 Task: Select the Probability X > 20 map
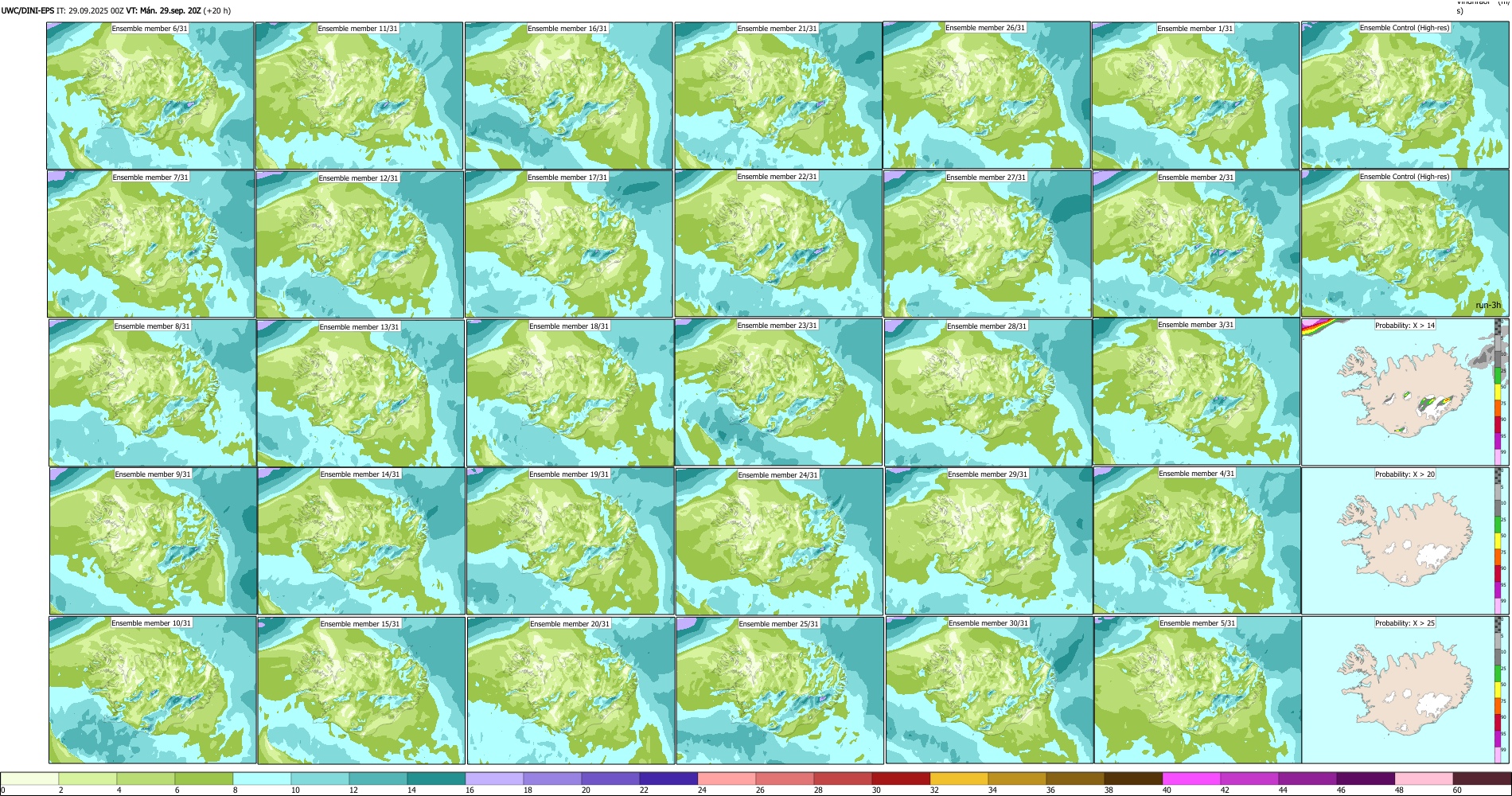(1405, 540)
